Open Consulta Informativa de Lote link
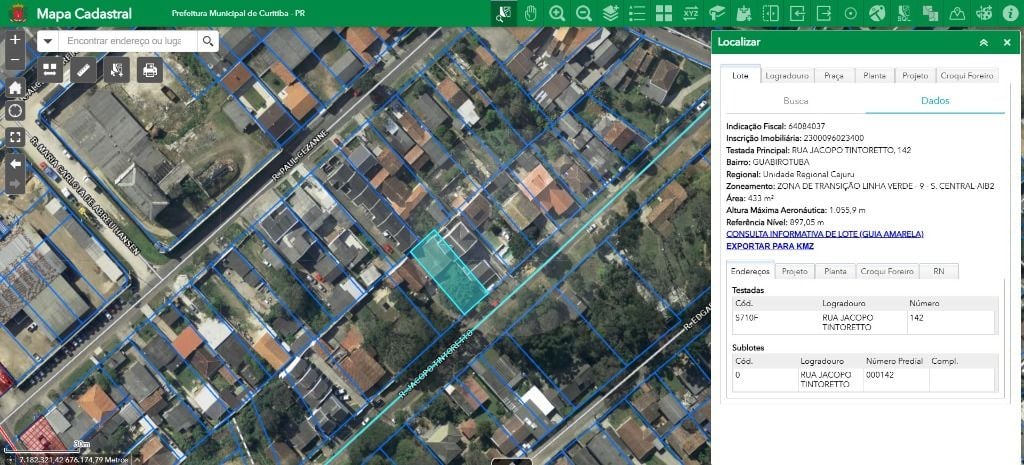Viewport: 1024px width, 465px height. [x=824, y=234]
